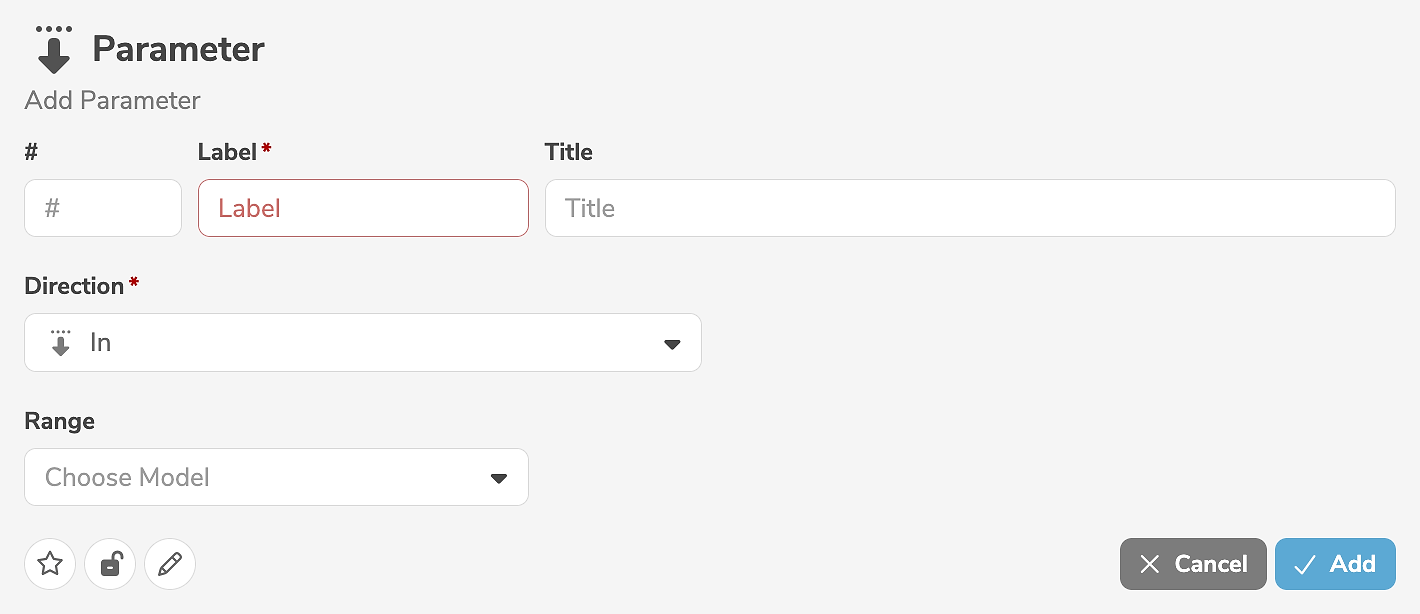This screenshot has height=614, width=1420.
Task: Click the pencil edit icon button
Action: 170,564
